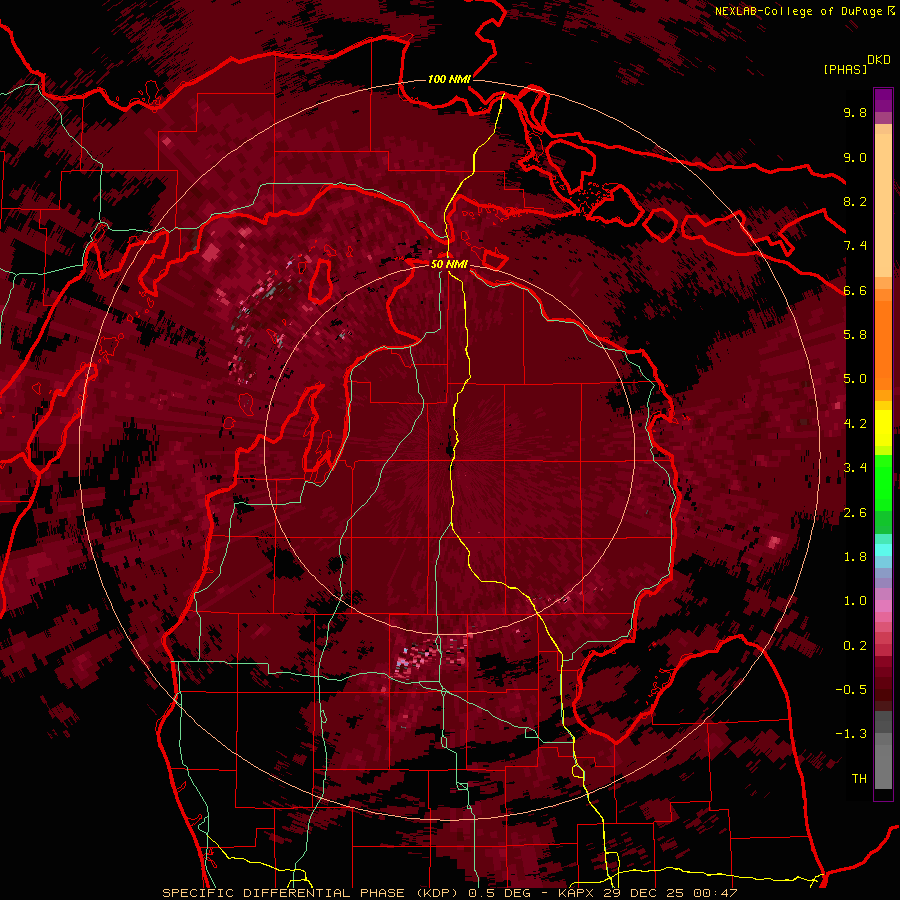
Task: Select the cyan band of the color scale
Action: tap(883, 550)
